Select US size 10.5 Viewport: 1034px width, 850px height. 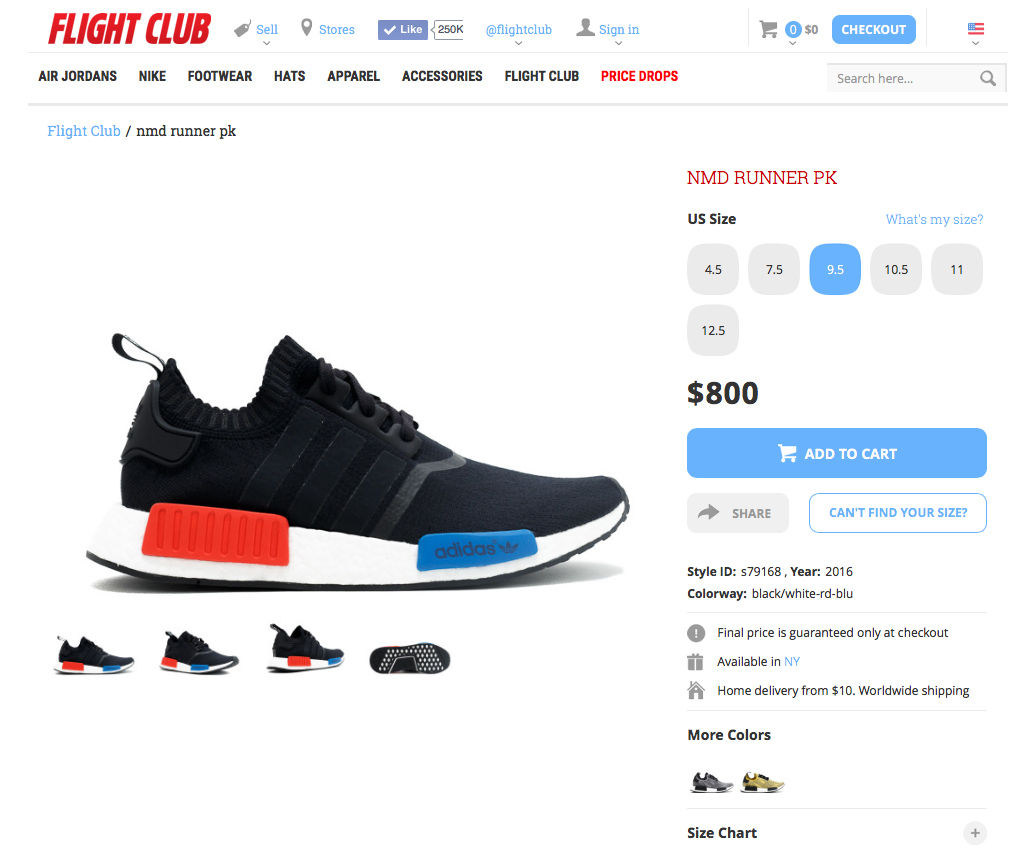(896, 269)
